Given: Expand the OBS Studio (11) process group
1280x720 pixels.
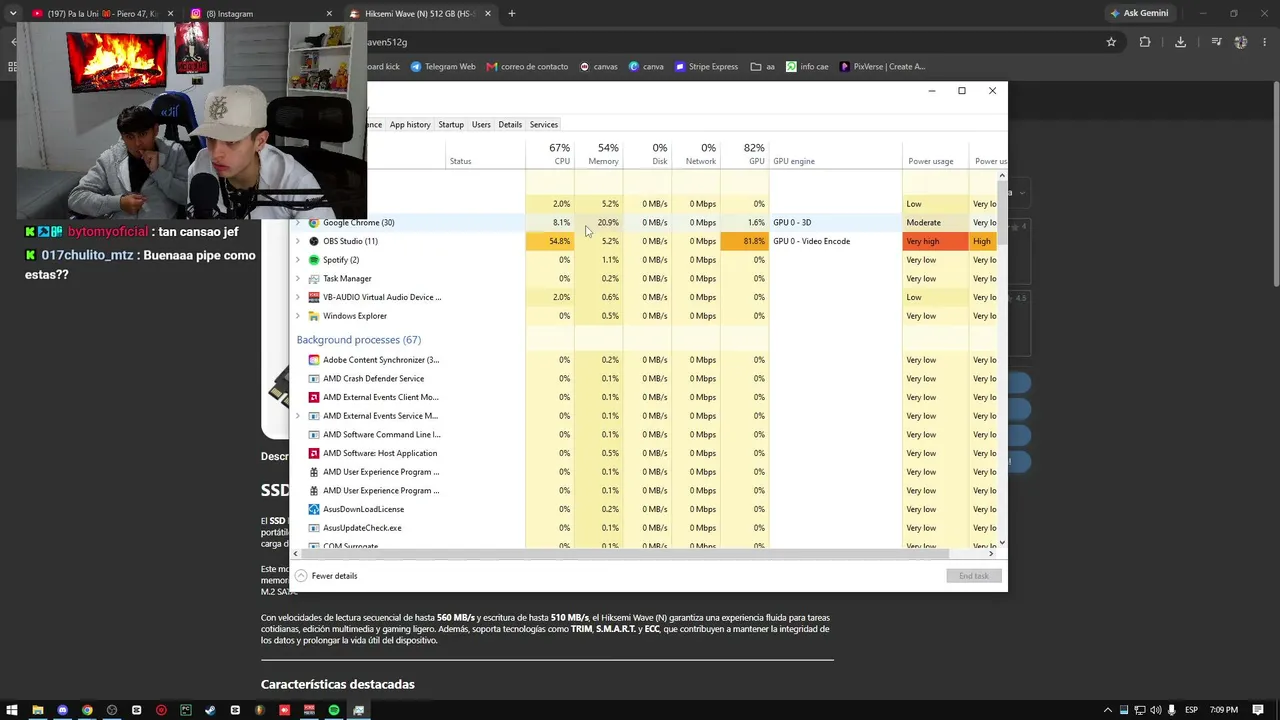Looking at the screenshot, I should pyautogui.click(x=298, y=241).
